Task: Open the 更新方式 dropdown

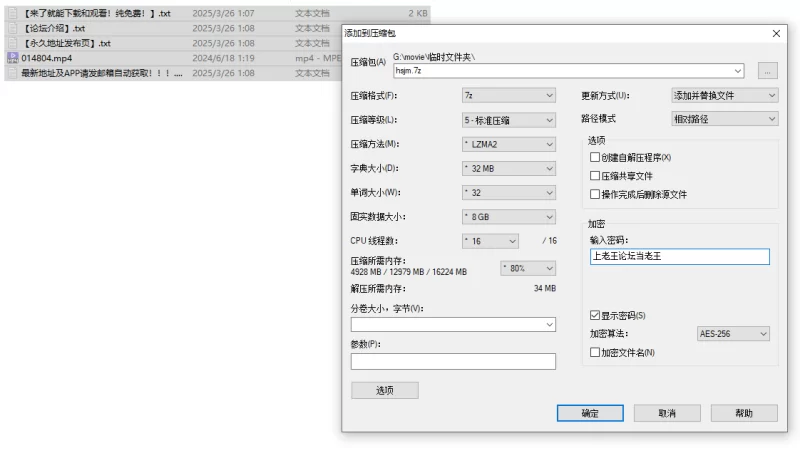Action: tap(725, 96)
